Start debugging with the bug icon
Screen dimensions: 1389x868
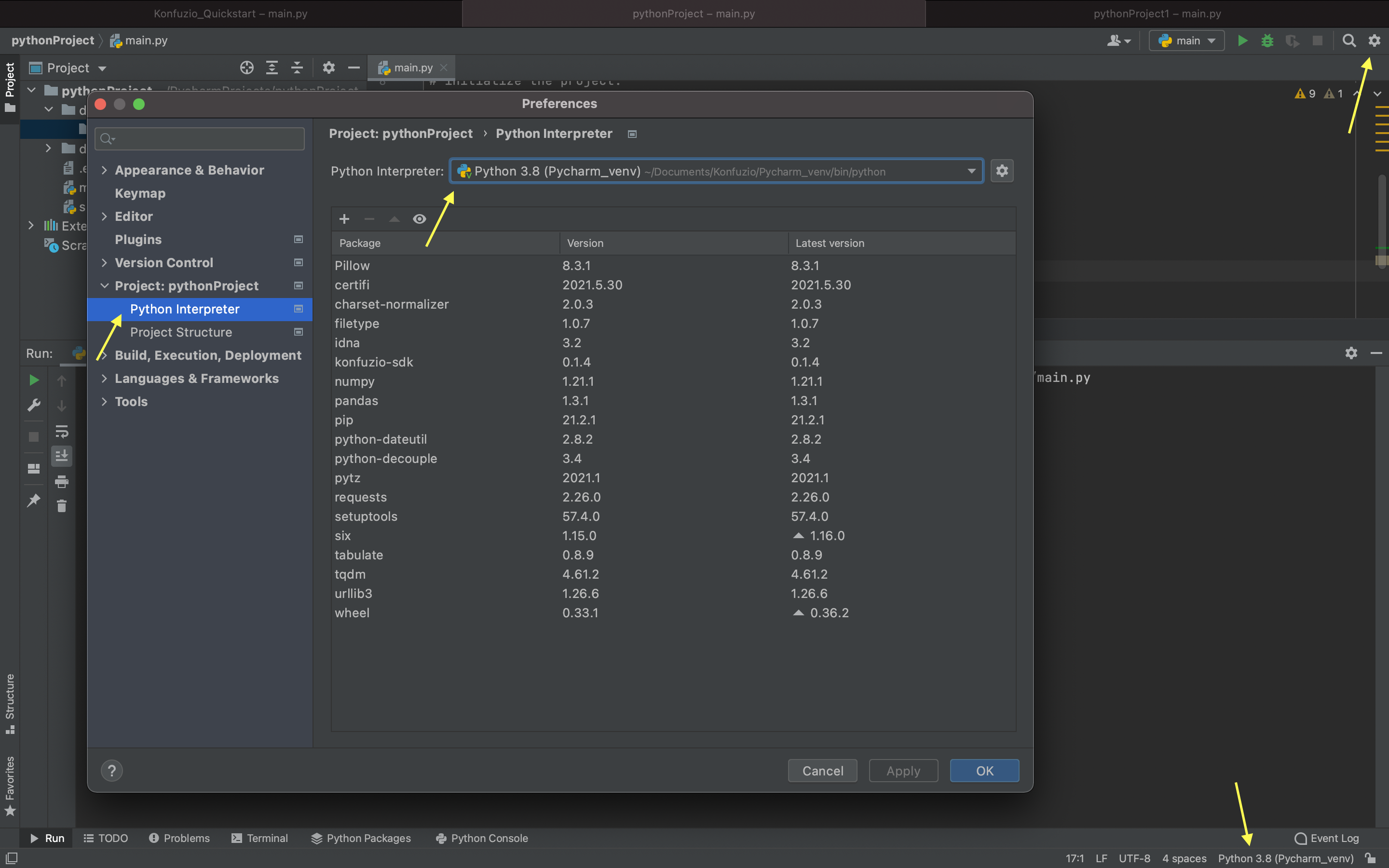[1267, 40]
